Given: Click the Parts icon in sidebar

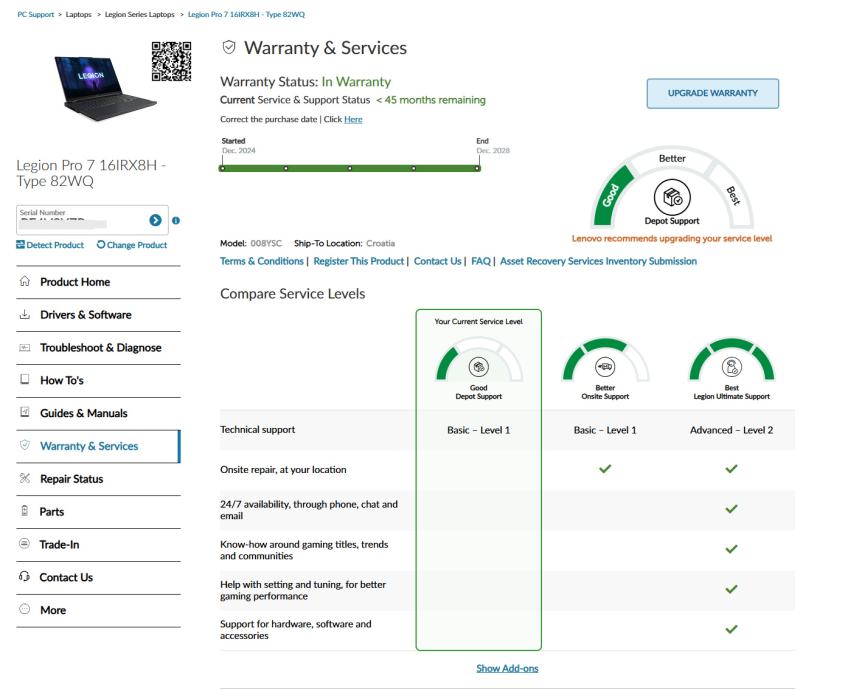Looking at the screenshot, I should tap(25, 510).
